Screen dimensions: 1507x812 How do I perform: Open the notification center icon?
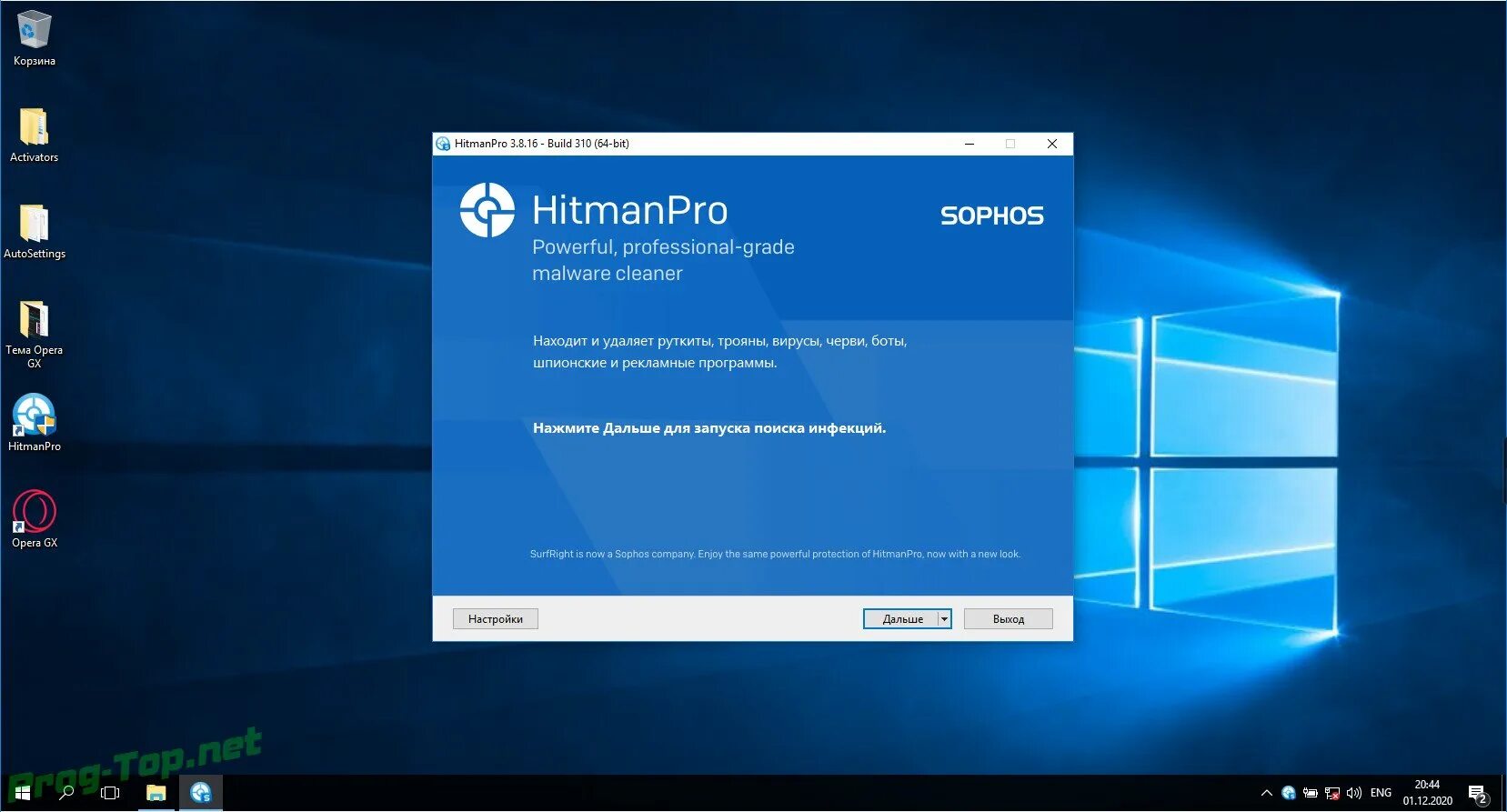1479,794
